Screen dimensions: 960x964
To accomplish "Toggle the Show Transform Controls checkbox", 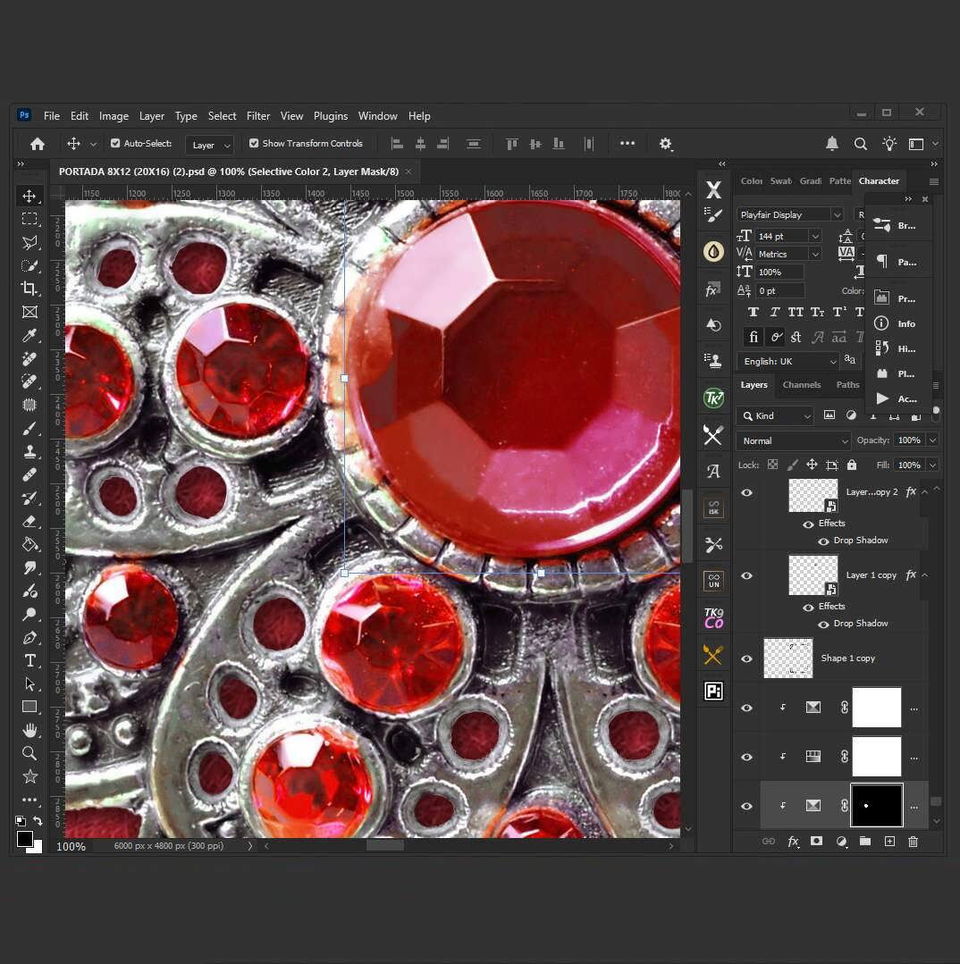I will point(253,143).
